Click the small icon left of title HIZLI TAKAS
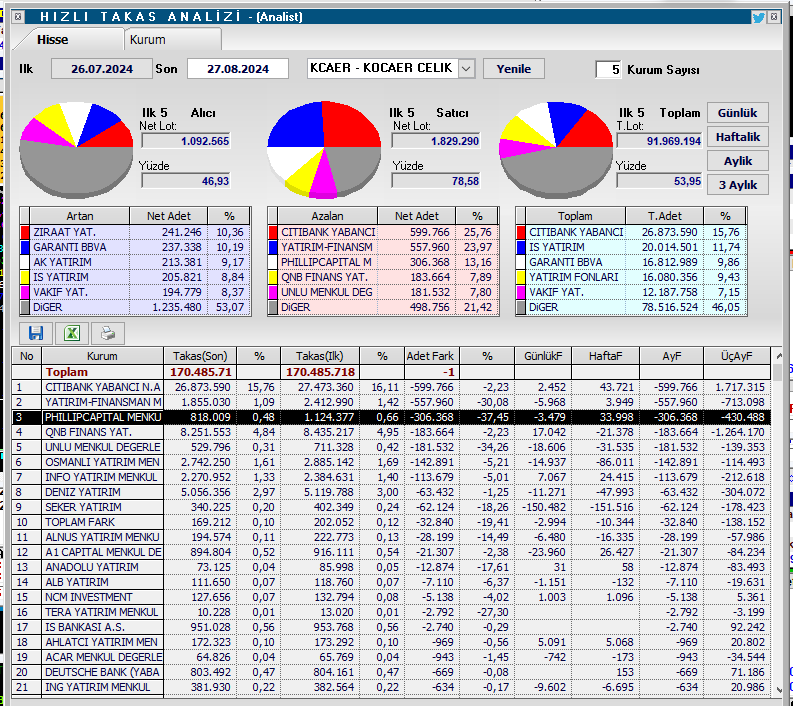 pos(18,17)
